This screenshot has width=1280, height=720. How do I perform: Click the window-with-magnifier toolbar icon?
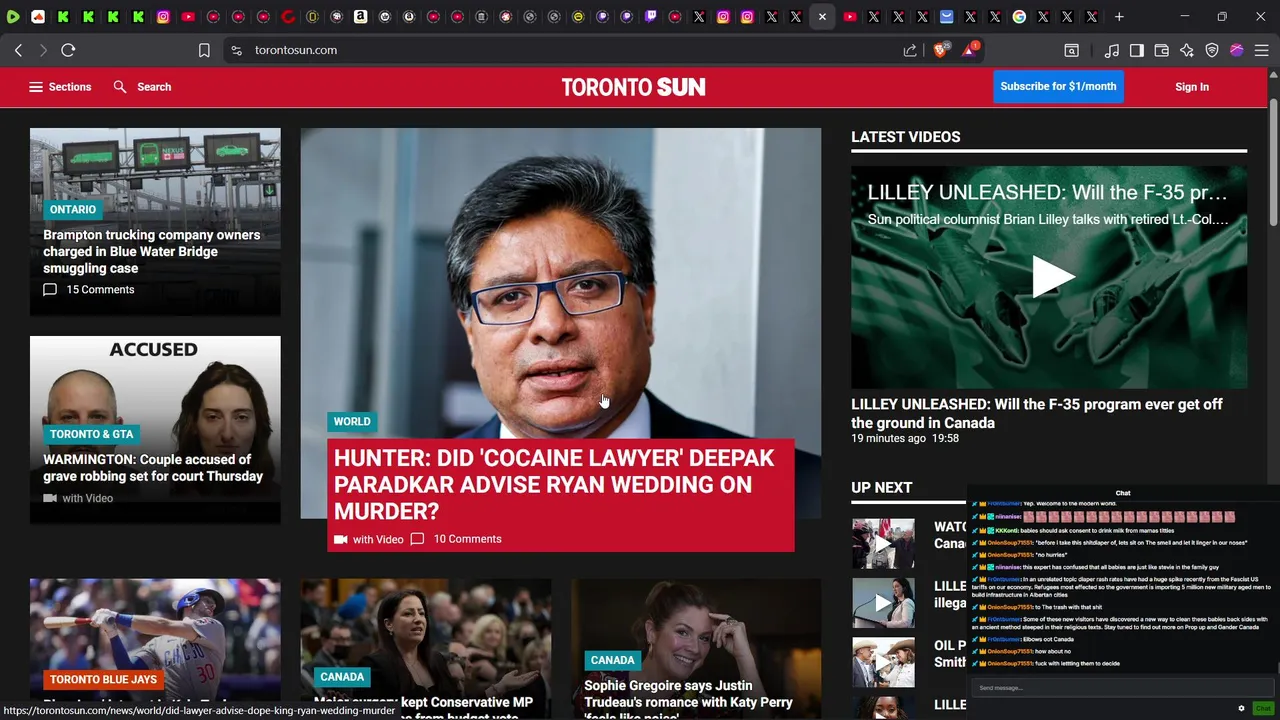point(1071,50)
